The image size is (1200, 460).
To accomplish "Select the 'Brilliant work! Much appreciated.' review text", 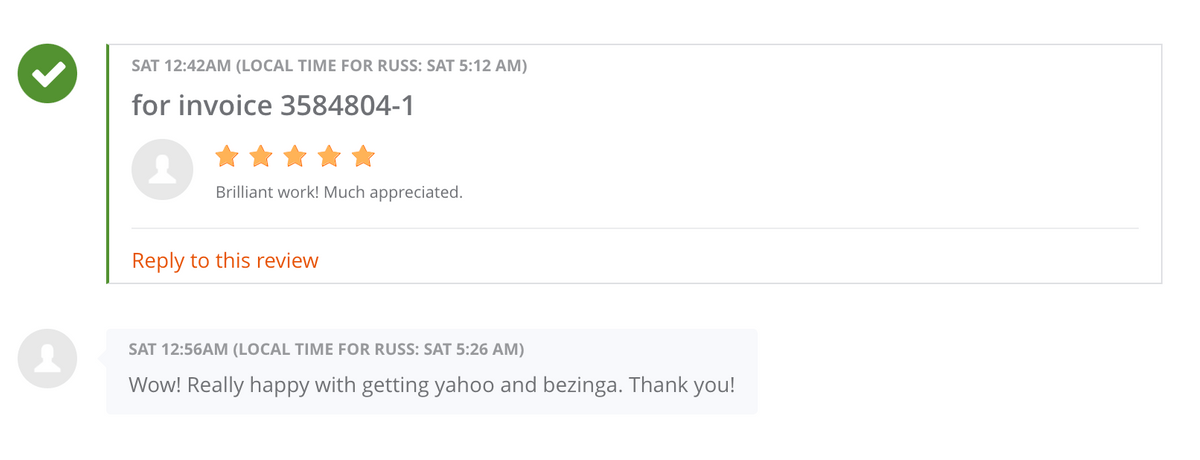I will [x=339, y=192].
